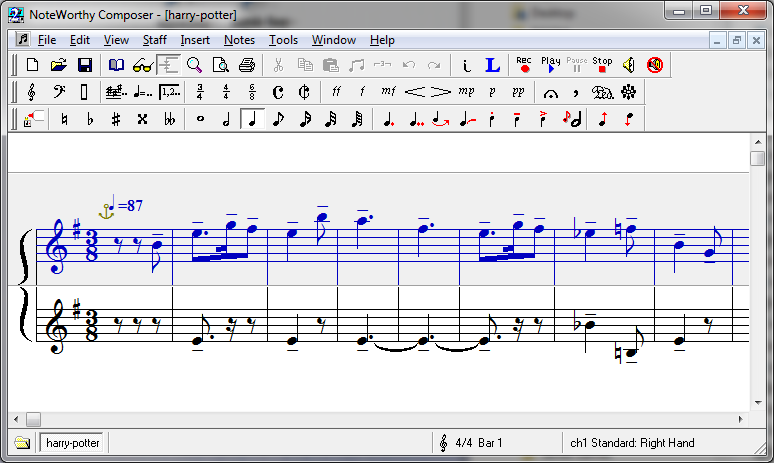Insert a treble clef
774x463 pixels.
(32, 92)
